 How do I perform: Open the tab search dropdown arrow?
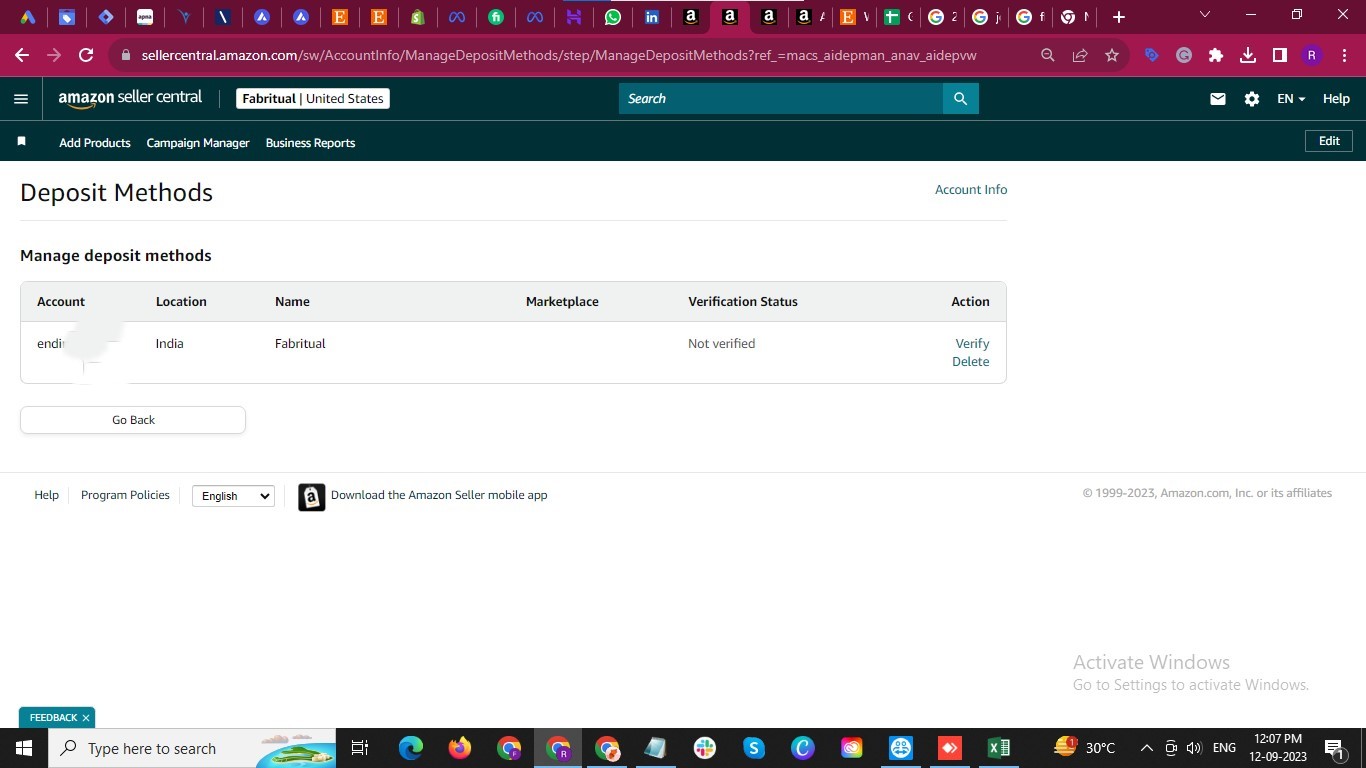click(x=1205, y=15)
